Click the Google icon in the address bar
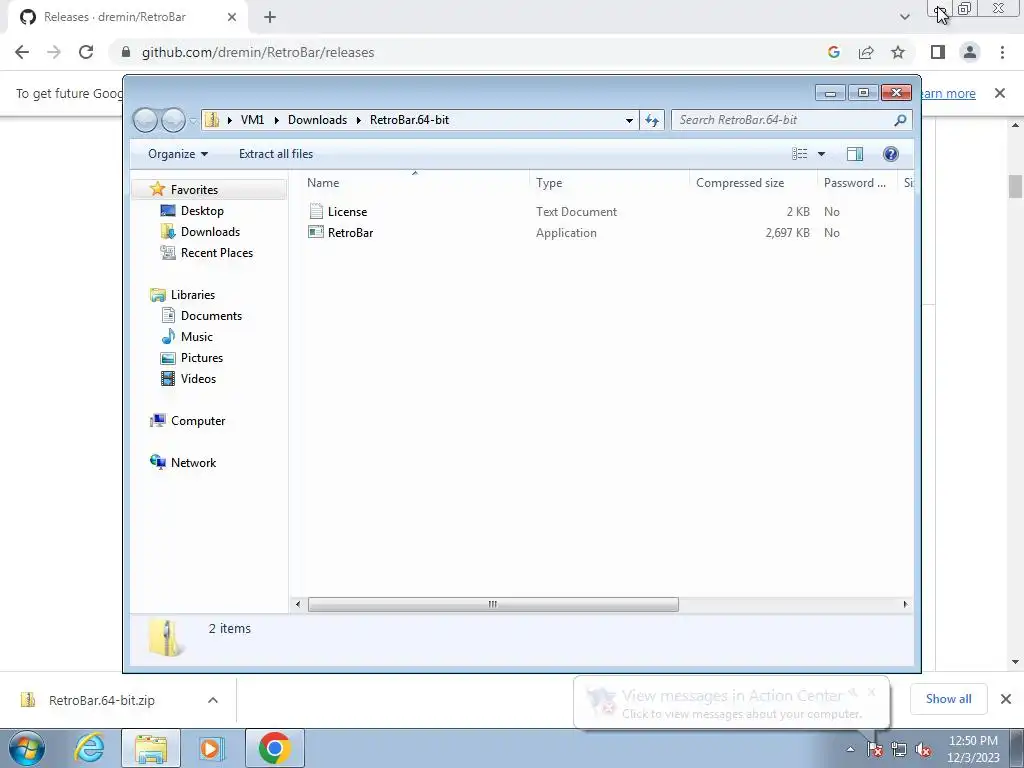Screen dimensions: 1024x768 pyautogui.click(x=833, y=52)
